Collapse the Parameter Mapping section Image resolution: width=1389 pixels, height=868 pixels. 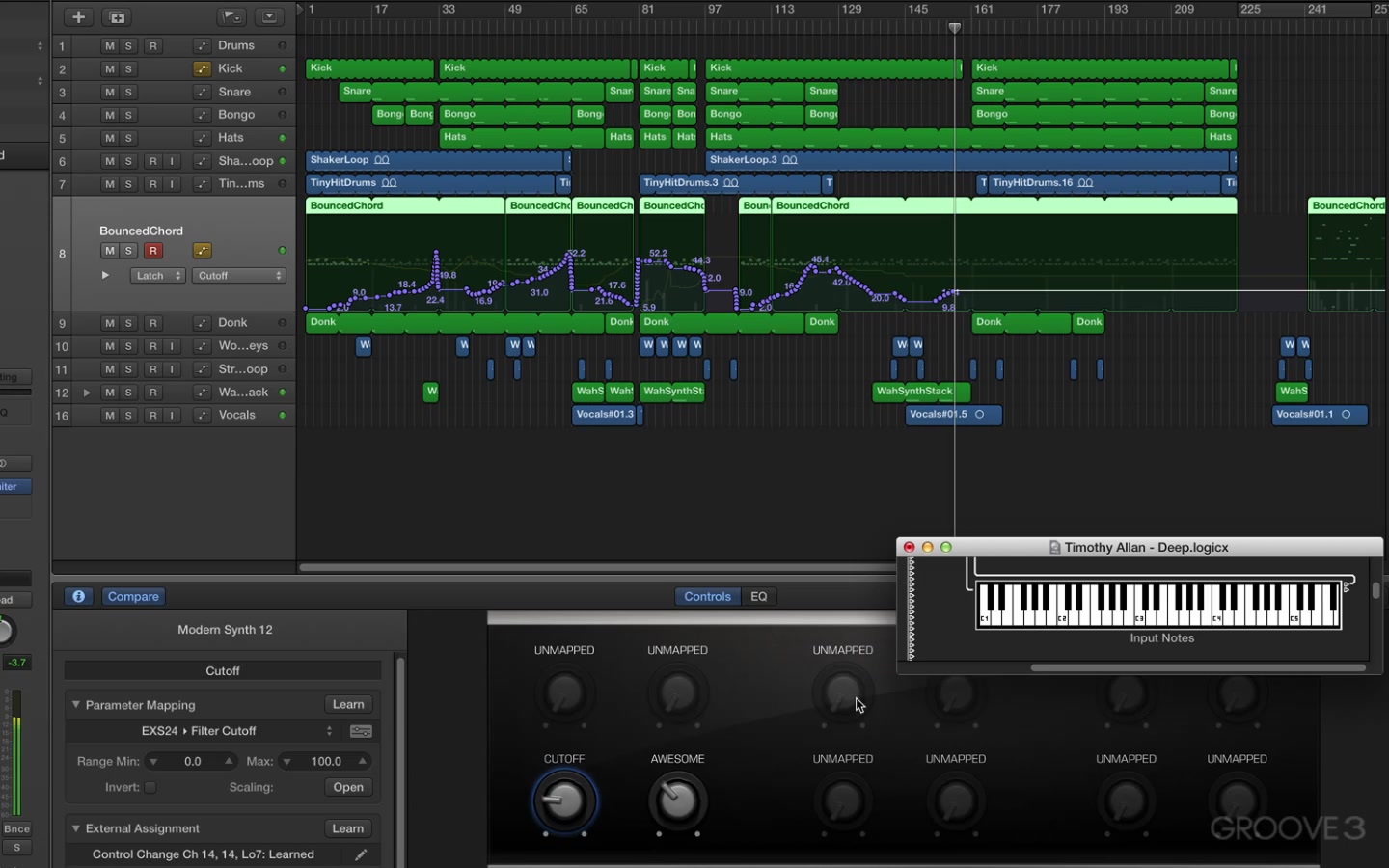[75, 705]
